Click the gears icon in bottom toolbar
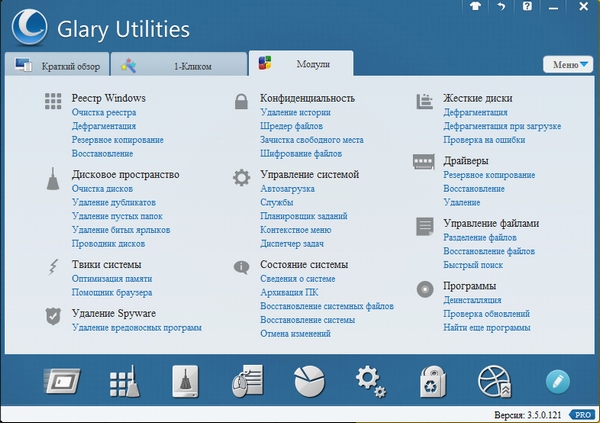Screen dimensions: 600x423 click(x=371, y=381)
